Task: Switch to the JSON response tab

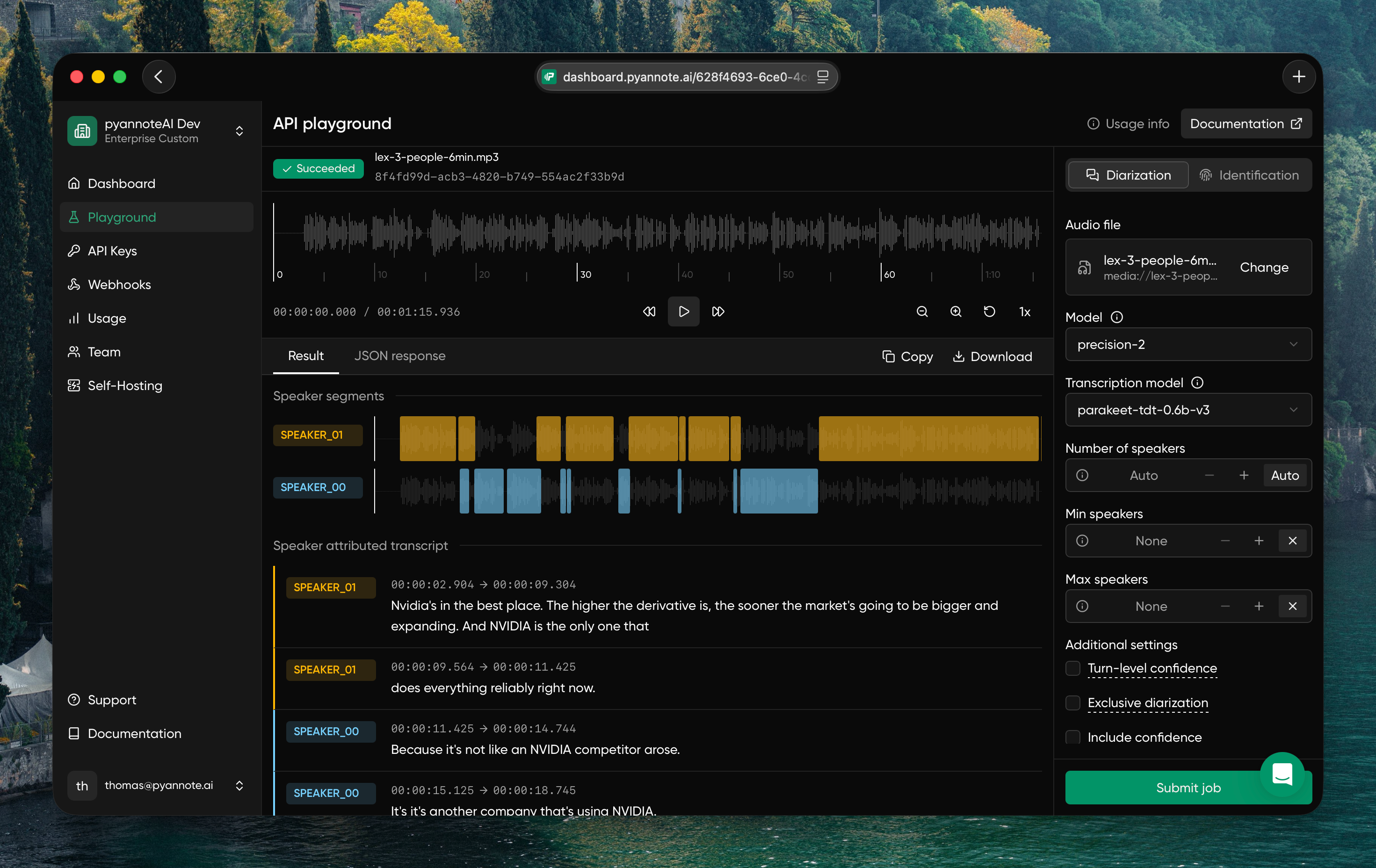Action: (399, 356)
